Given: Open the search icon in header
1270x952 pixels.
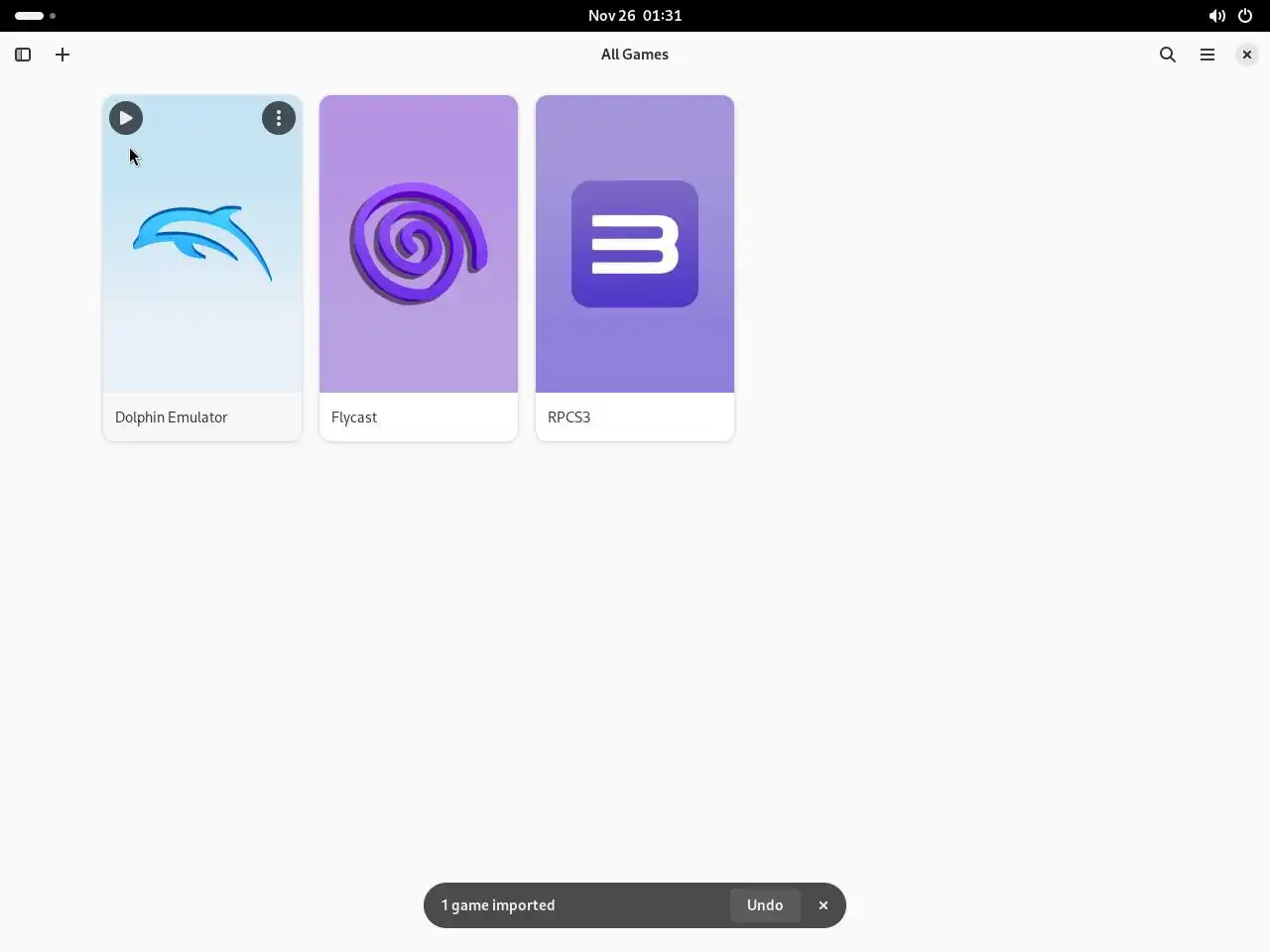Looking at the screenshot, I should pyautogui.click(x=1168, y=55).
